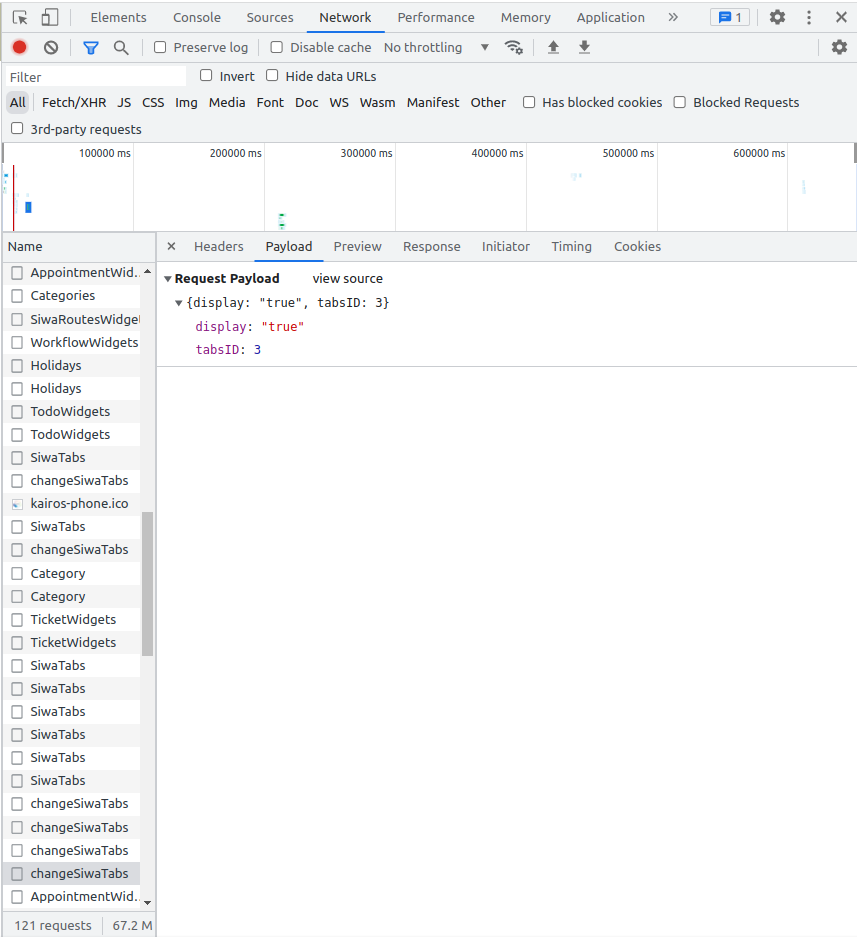
Task: Check Hide data URLs
Action: click(x=272, y=75)
